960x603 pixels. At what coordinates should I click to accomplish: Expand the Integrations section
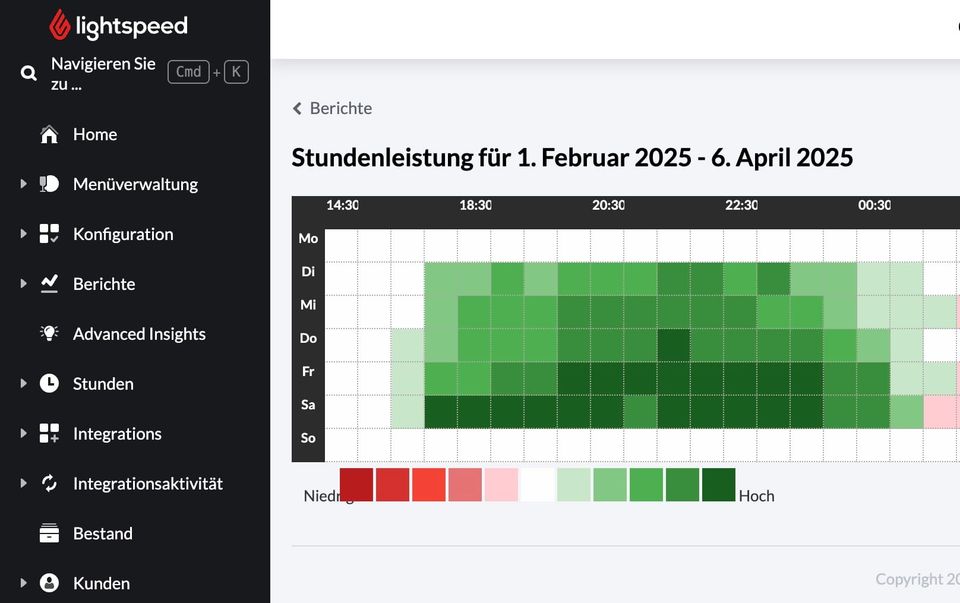(23, 433)
